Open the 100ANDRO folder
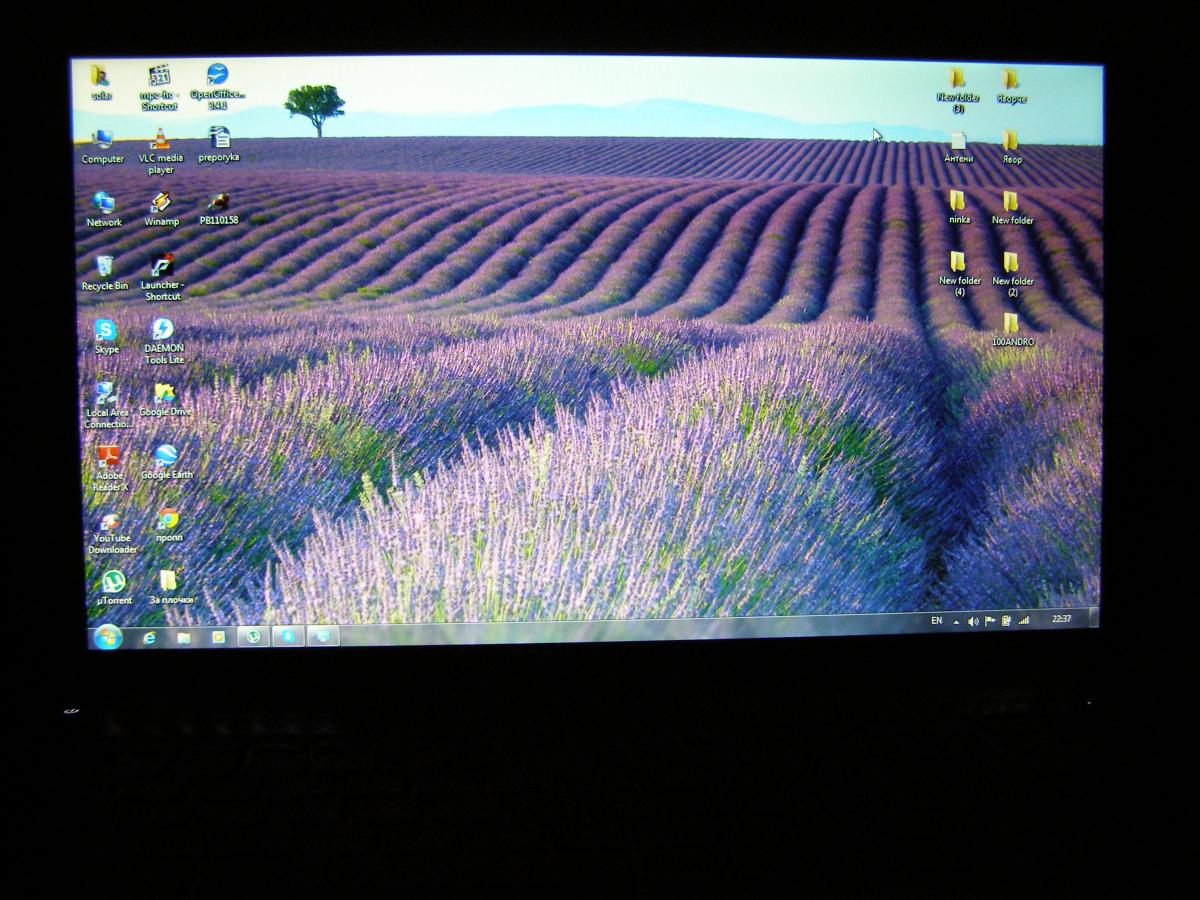The width and height of the screenshot is (1200, 900). [1011, 323]
